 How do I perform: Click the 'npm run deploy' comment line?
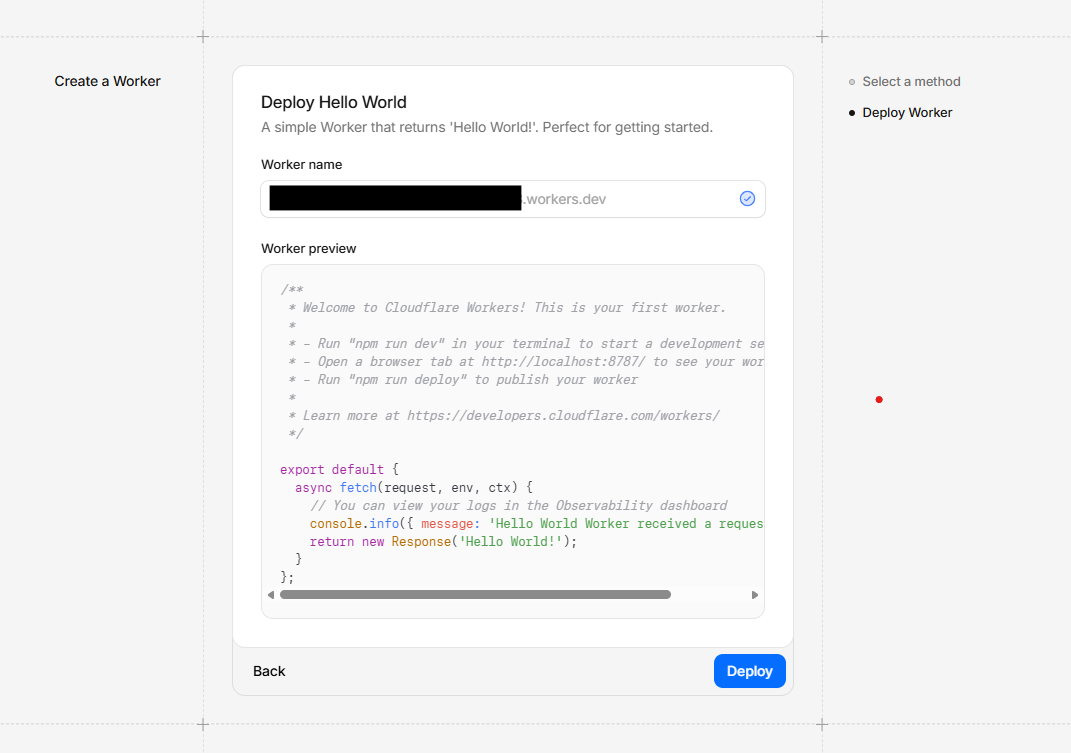pyautogui.click(x=463, y=380)
